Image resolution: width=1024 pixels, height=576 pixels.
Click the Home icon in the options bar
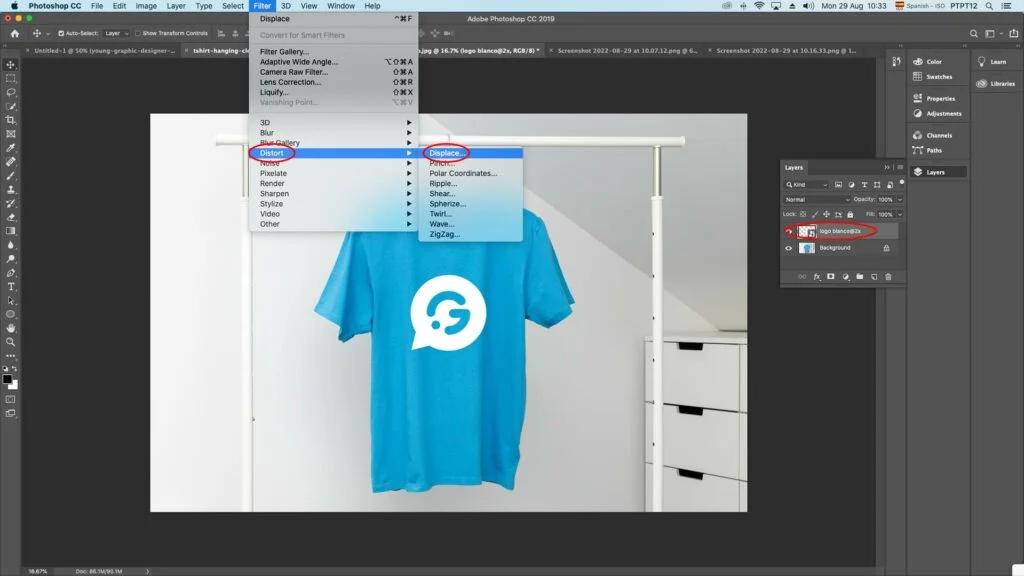[14, 33]
